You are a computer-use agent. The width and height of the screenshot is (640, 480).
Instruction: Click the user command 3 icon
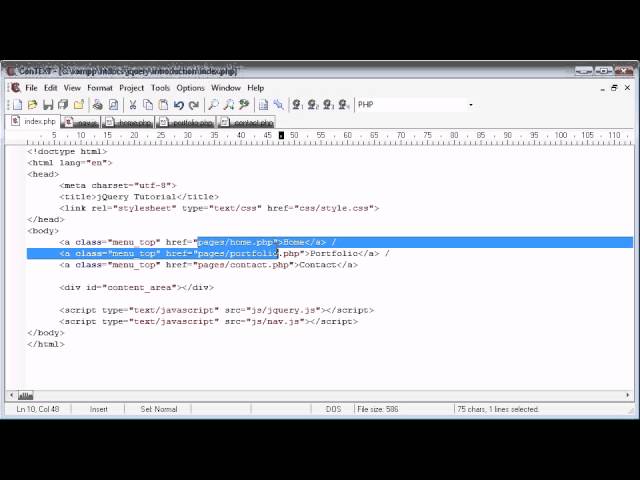pos(328,105)
